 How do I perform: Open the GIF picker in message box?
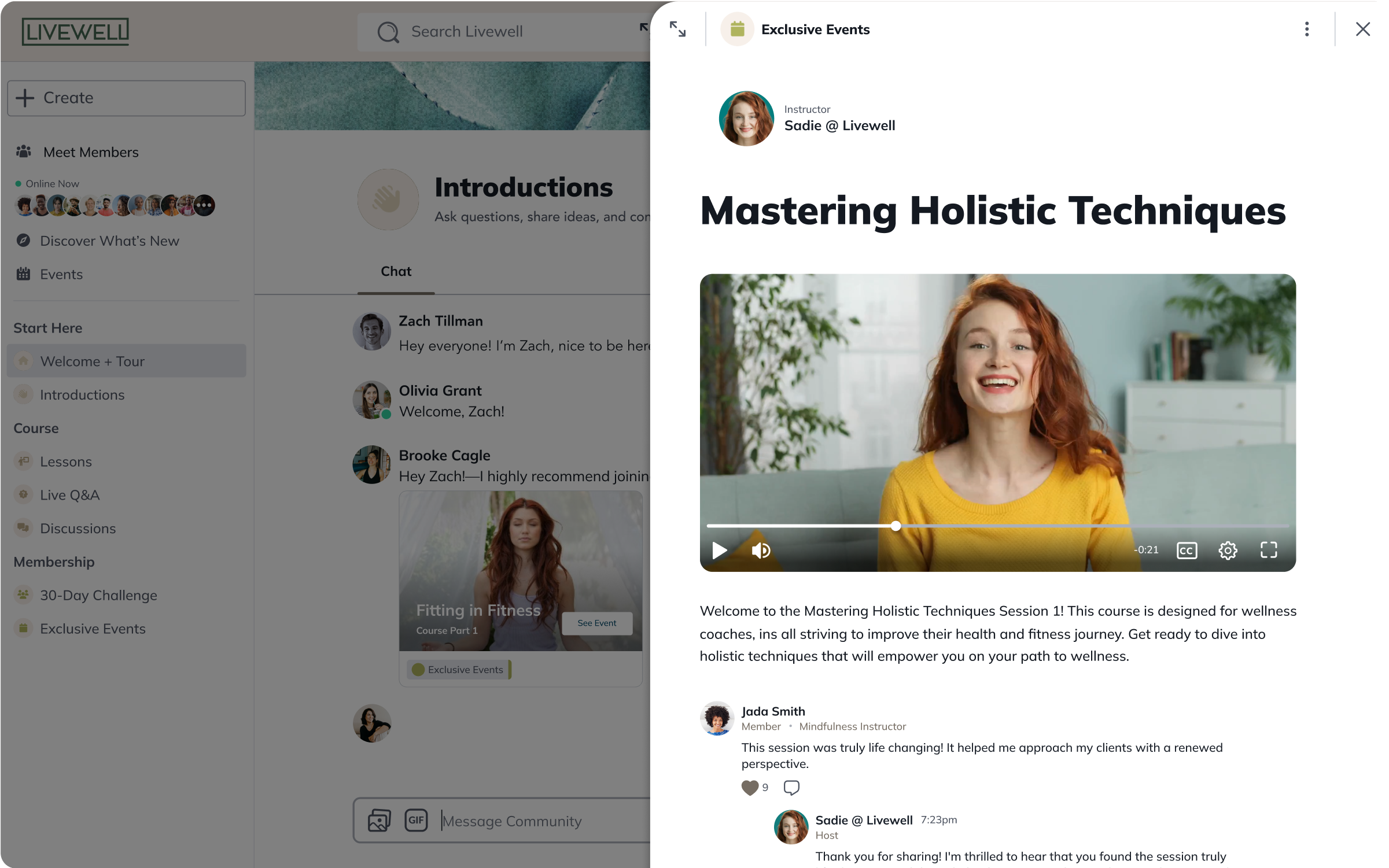416,820
